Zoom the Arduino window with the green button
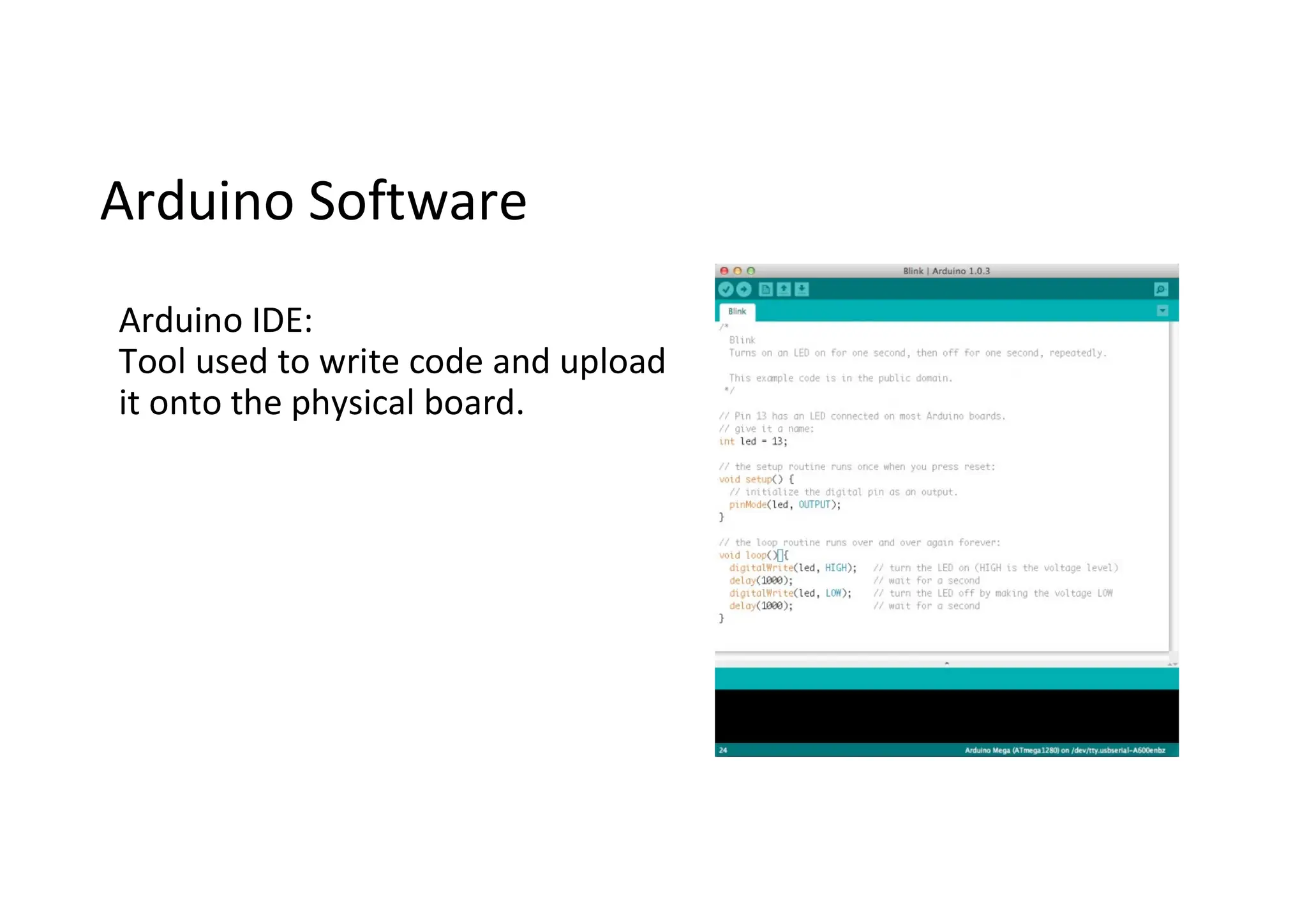This screenshot has height=924, width=1307. coord(751,271)
